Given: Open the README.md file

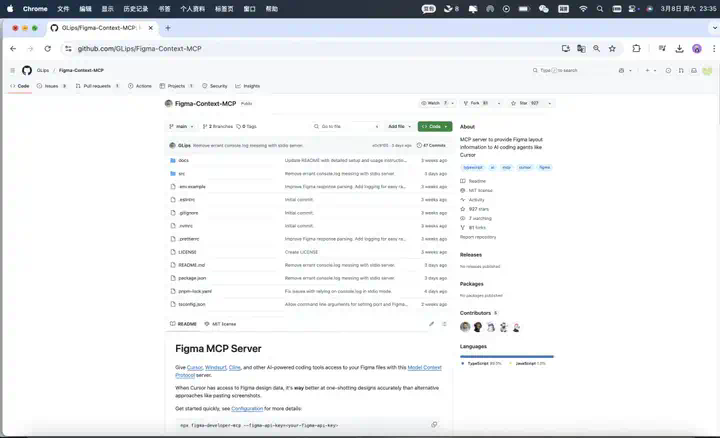Looking at the screenshot, I should [191, 265].
